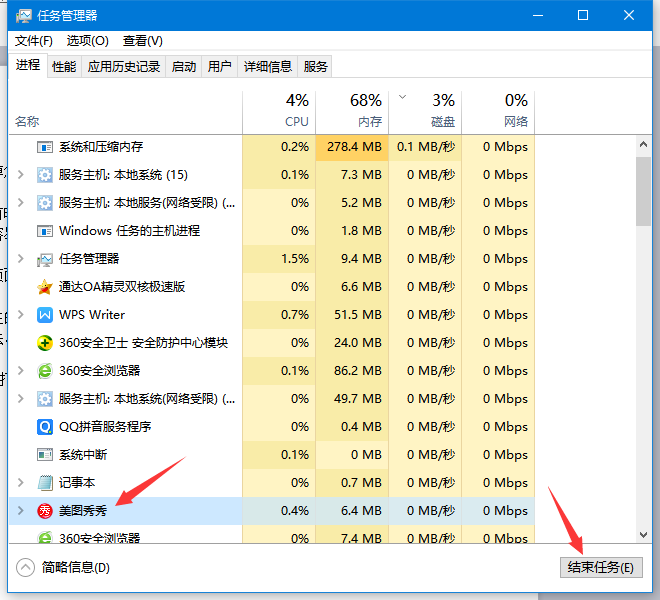660x600 pixels.
Task: Sort by the 网络 column header
Action: point(498,112)
